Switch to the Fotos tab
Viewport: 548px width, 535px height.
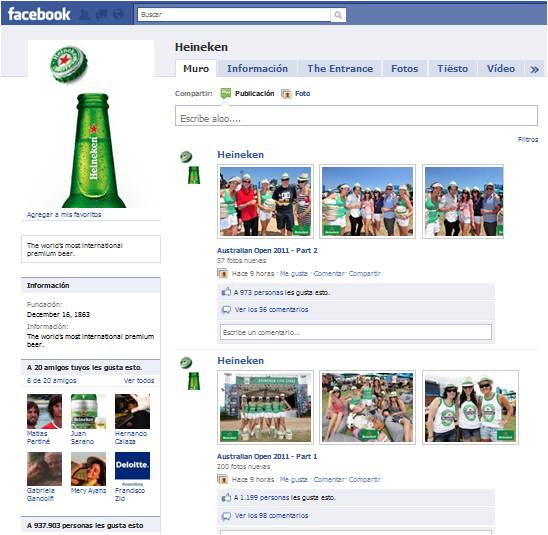[x=404, y=68]
